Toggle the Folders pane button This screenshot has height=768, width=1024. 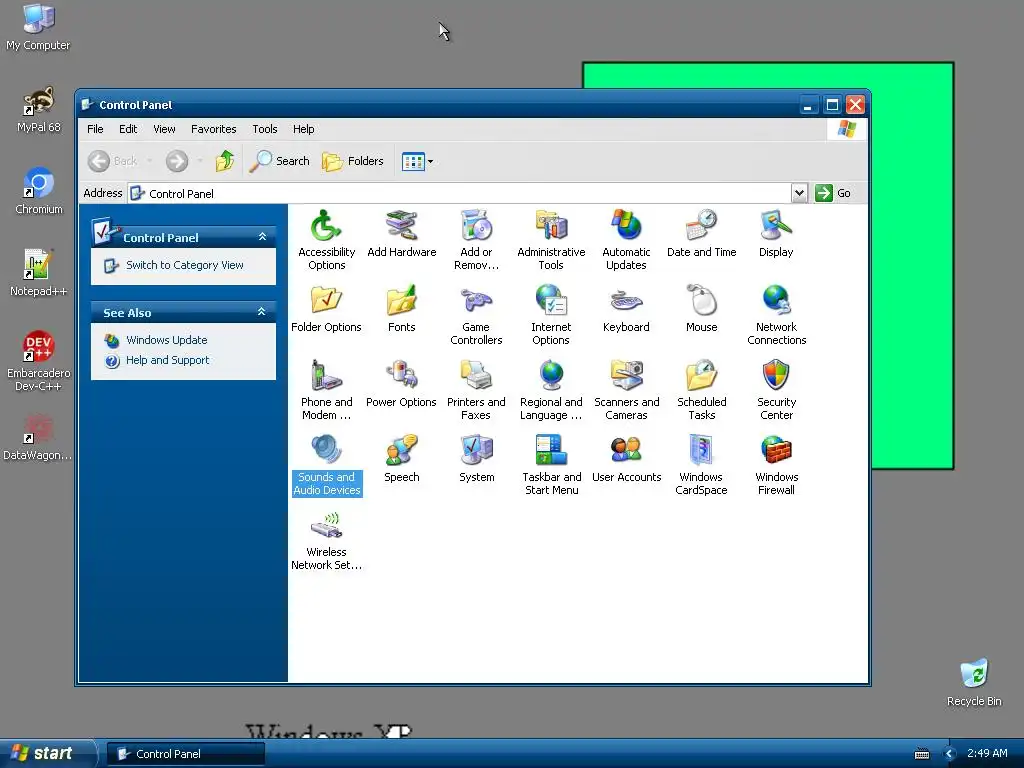tap(353, 161)
